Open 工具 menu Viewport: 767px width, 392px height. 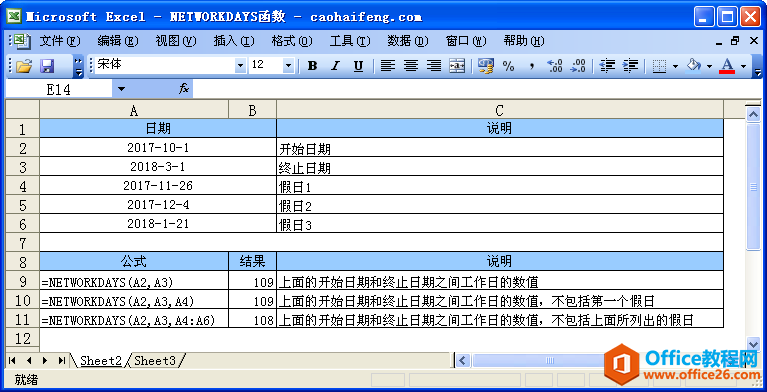point(350,41)
